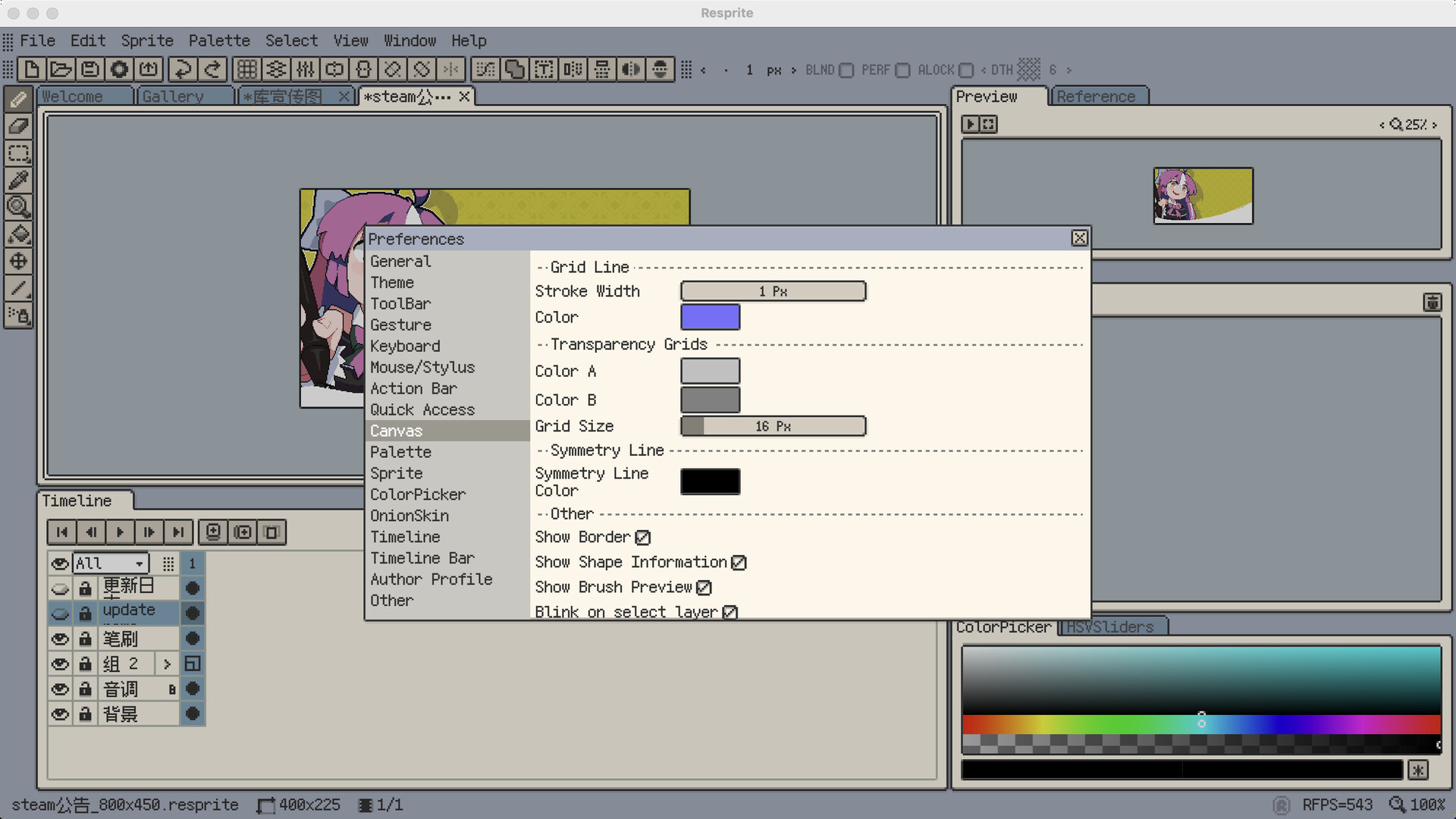Screen dimensions: 1456x819
Task: Open the Sprite menu
Action: point(146,41)
